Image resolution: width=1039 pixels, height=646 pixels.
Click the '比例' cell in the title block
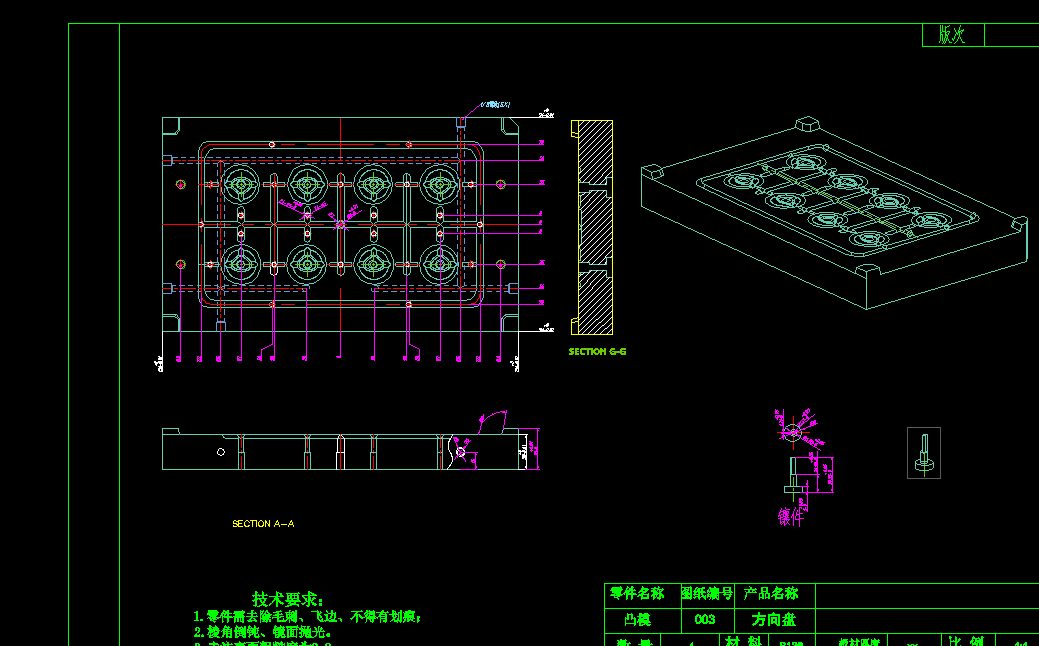(966, 640)
